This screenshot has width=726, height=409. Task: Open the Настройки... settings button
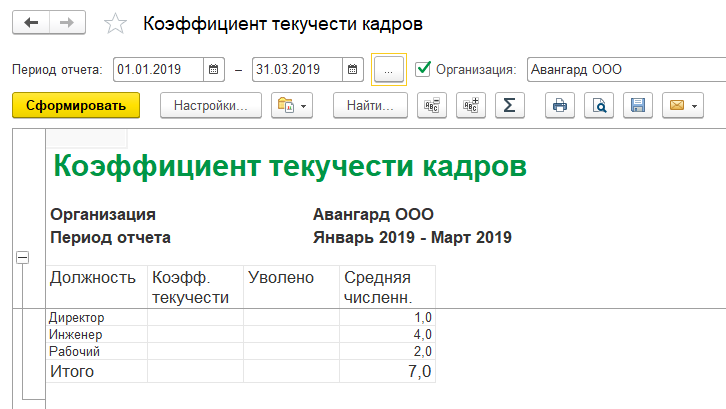211,105
